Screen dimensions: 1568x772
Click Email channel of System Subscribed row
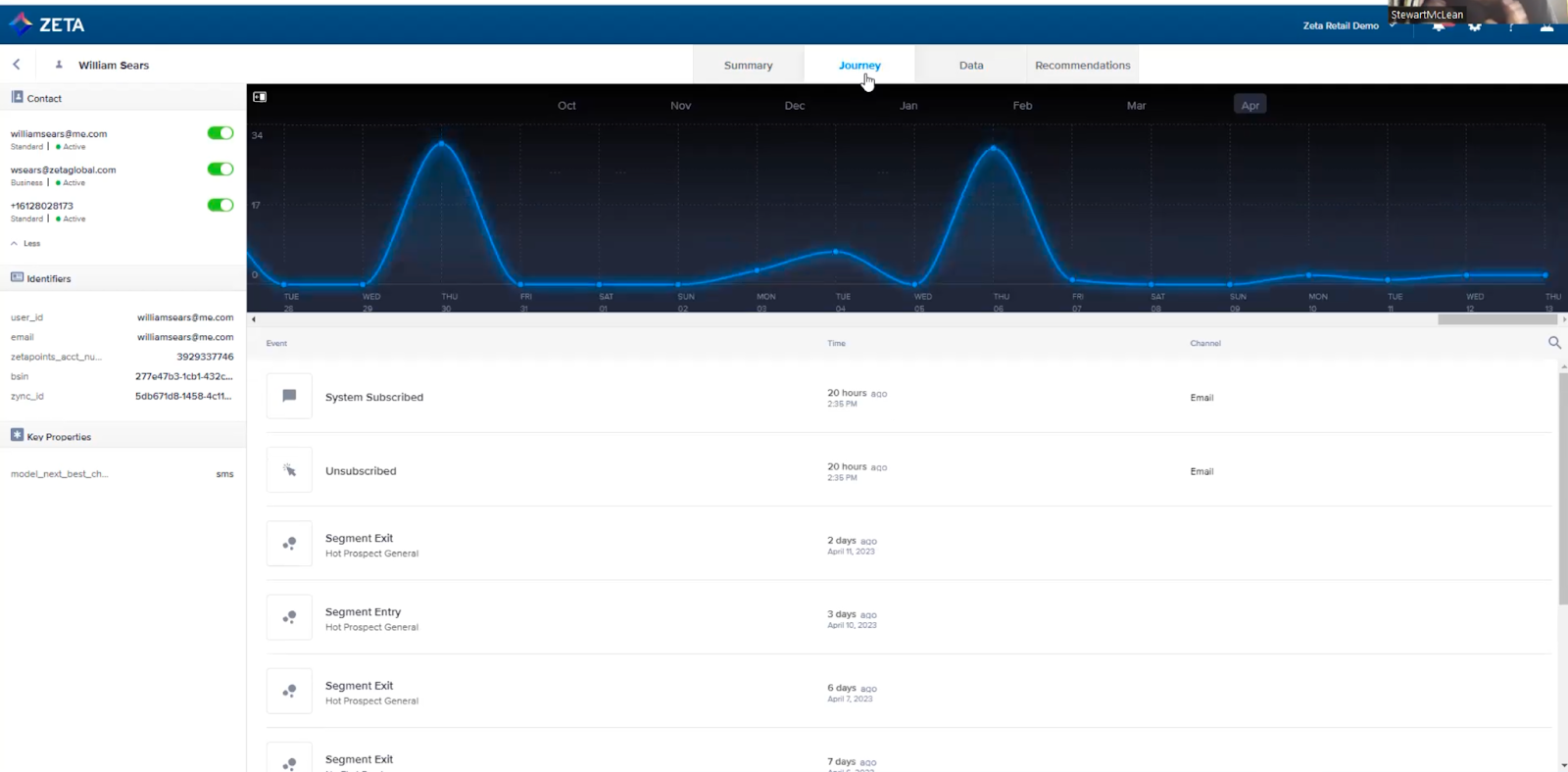tap(1201, 398)
